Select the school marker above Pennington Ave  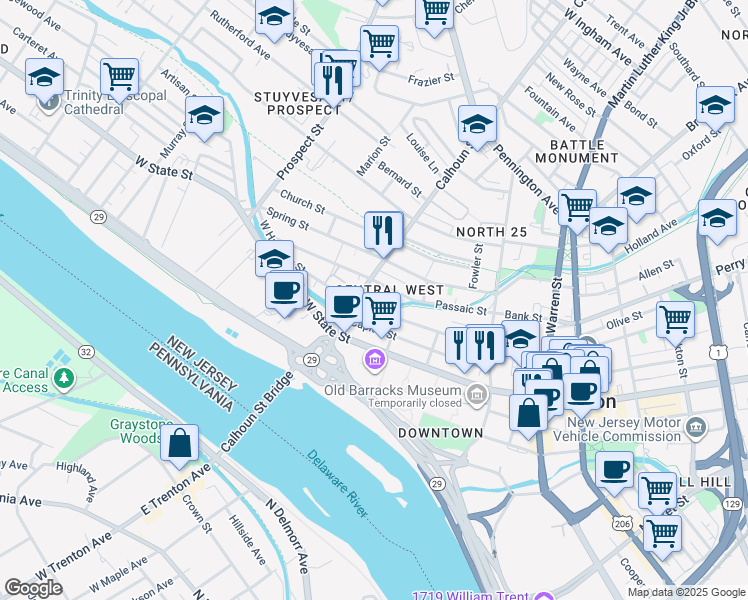pos(477,127)
